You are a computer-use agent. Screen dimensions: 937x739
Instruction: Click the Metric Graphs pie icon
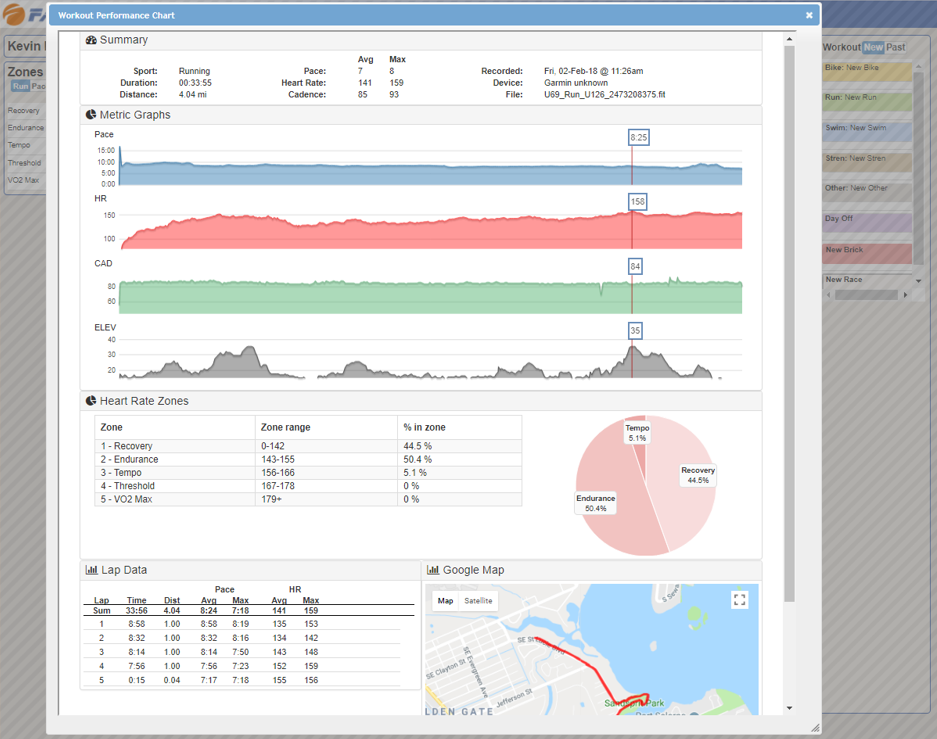coord(91,115)
